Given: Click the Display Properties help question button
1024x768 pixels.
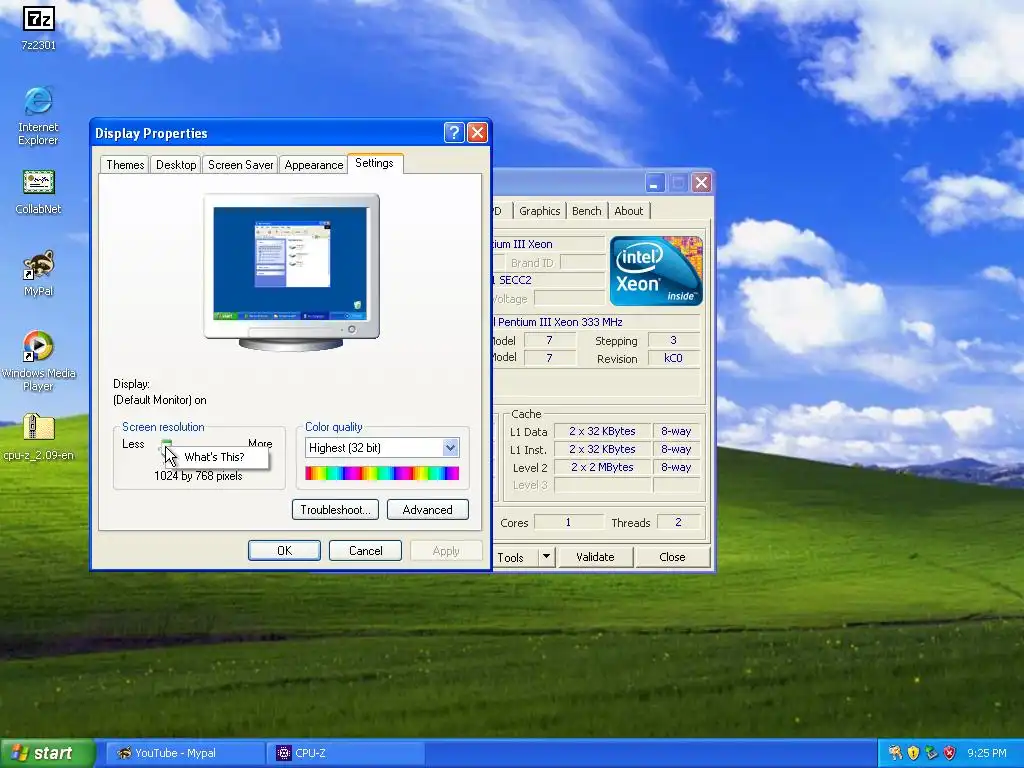Looking at the screenshot, I should (x=454, y=133).
